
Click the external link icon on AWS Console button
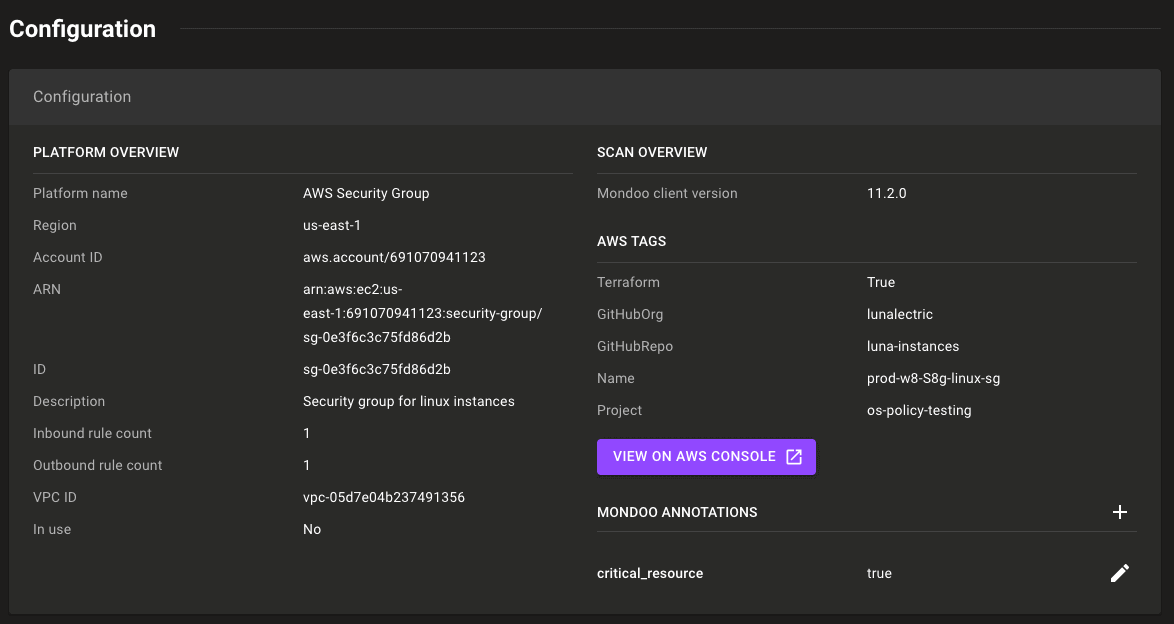[x=793, y=455]
